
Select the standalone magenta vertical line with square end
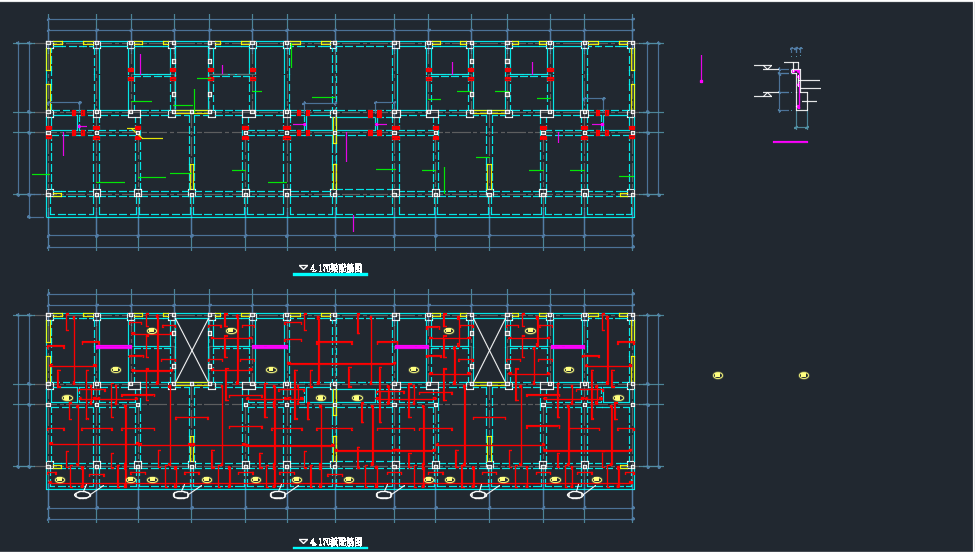[x=701, y=69]
